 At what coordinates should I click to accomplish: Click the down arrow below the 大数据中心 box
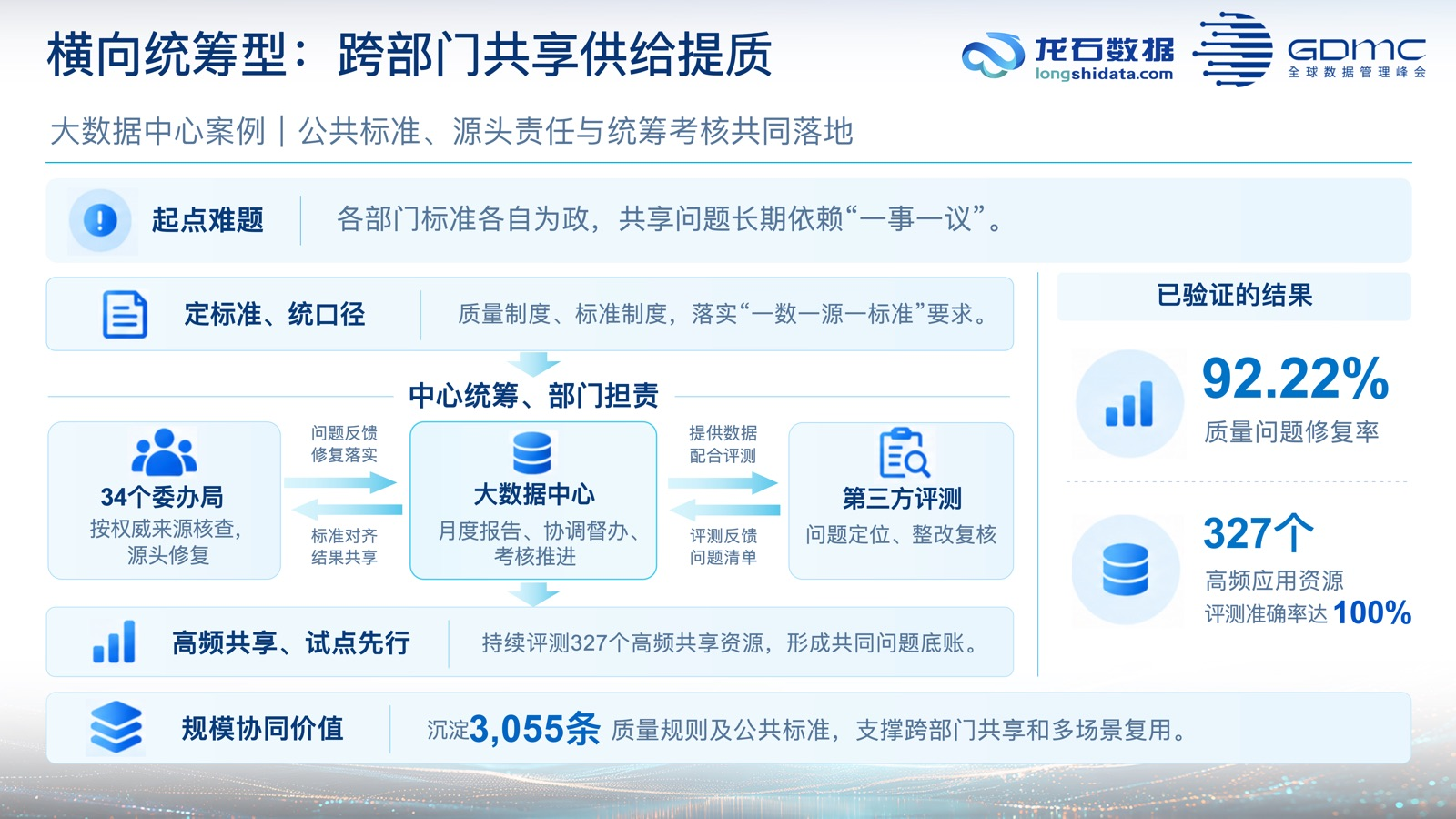pos(533,594)
